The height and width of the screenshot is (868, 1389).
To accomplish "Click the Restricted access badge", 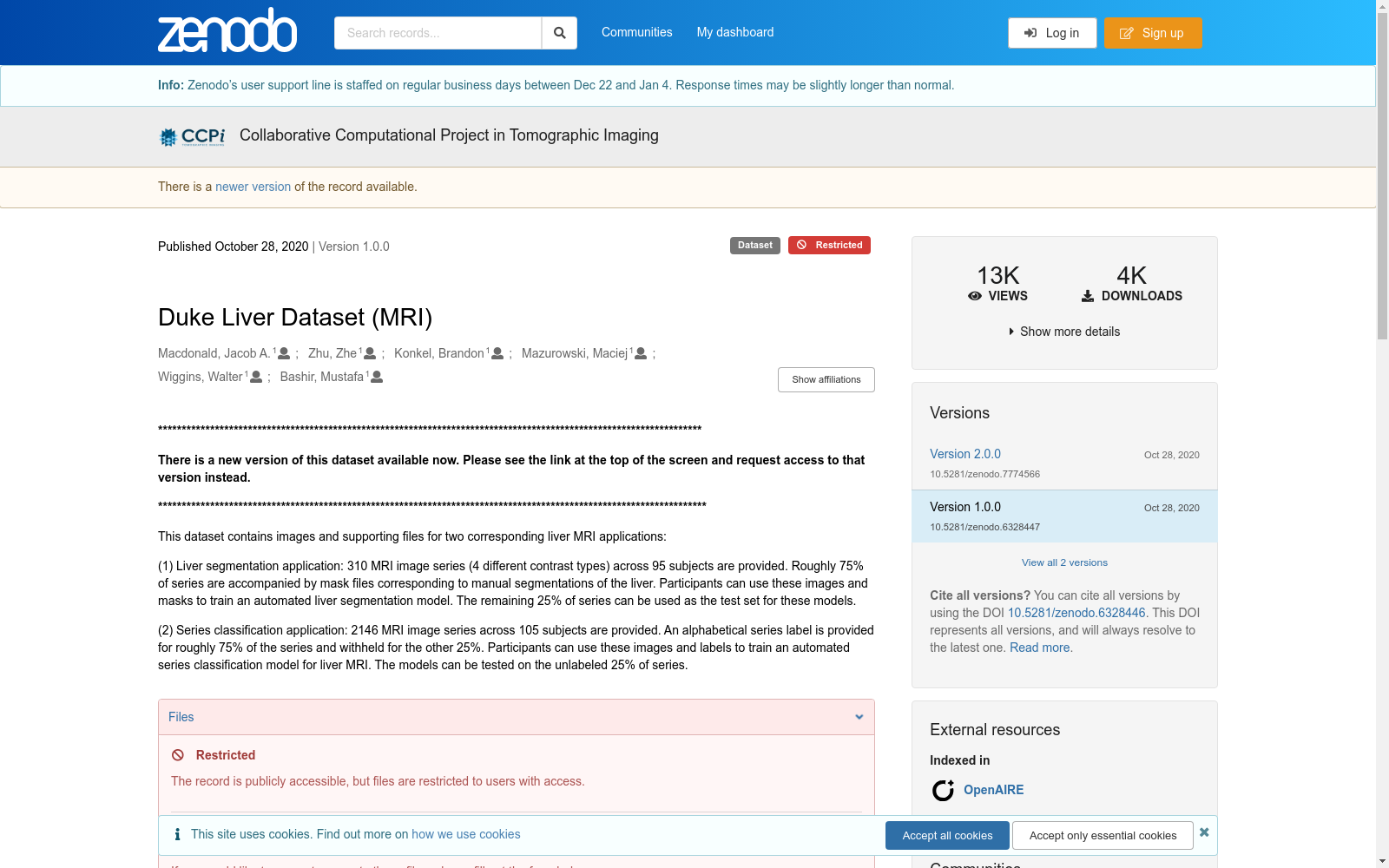I will pyautogui.click(x=829, y=246).
